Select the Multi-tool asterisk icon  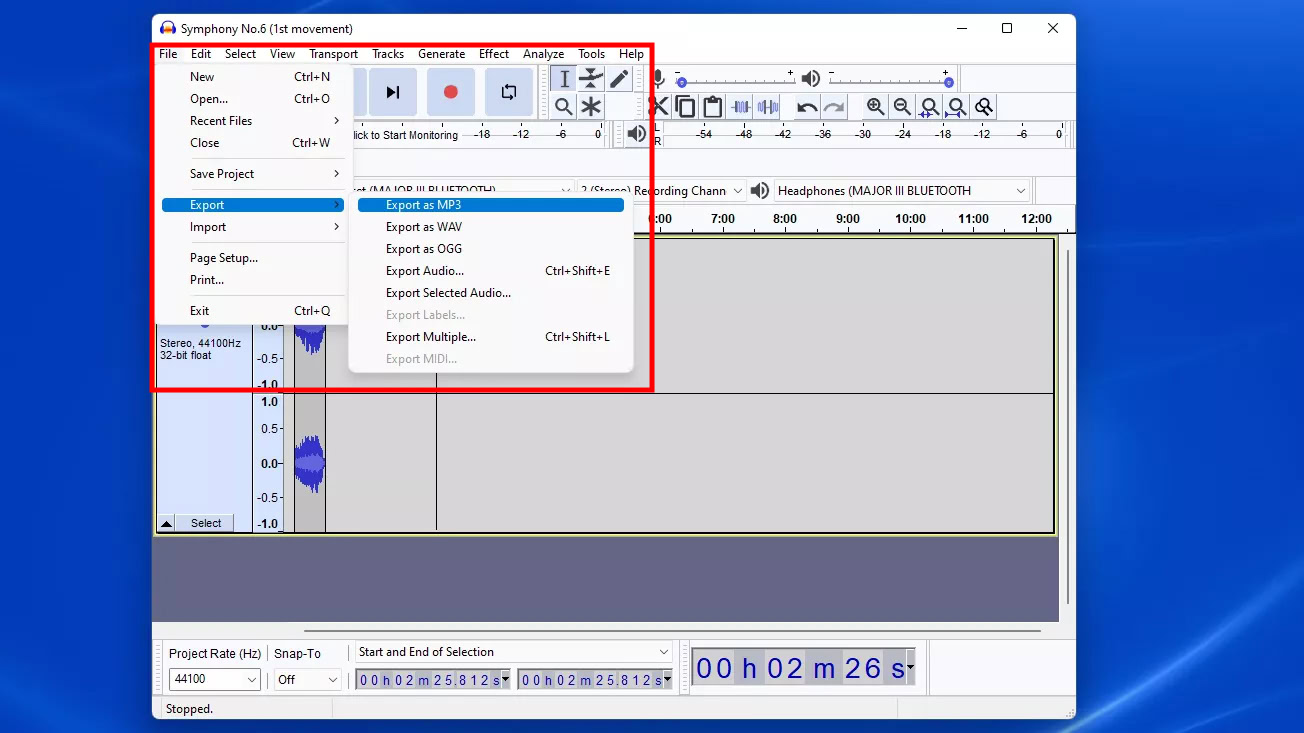click(592, 107)
